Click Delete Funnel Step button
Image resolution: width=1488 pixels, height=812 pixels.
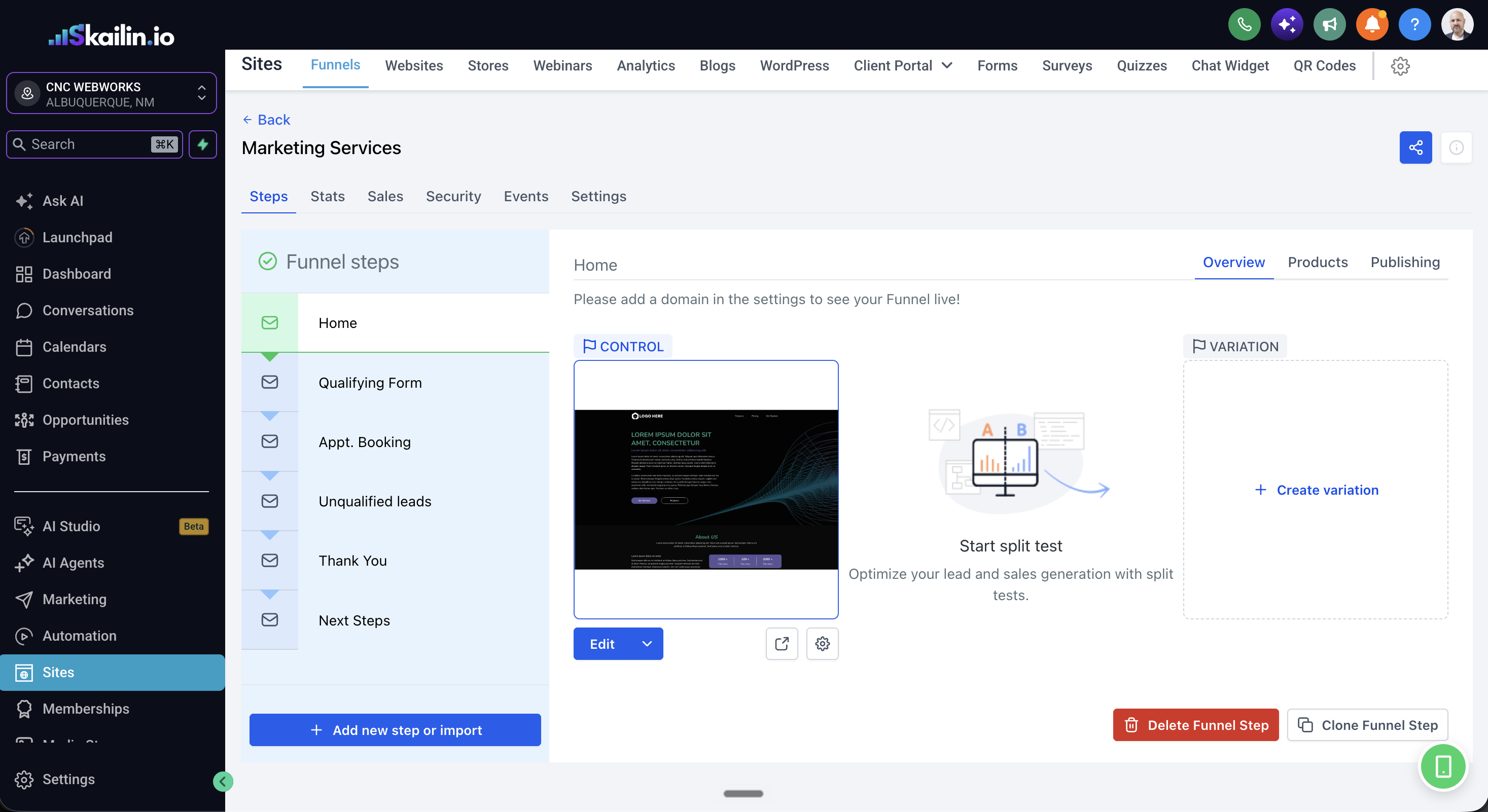(x=1196, y=725)
